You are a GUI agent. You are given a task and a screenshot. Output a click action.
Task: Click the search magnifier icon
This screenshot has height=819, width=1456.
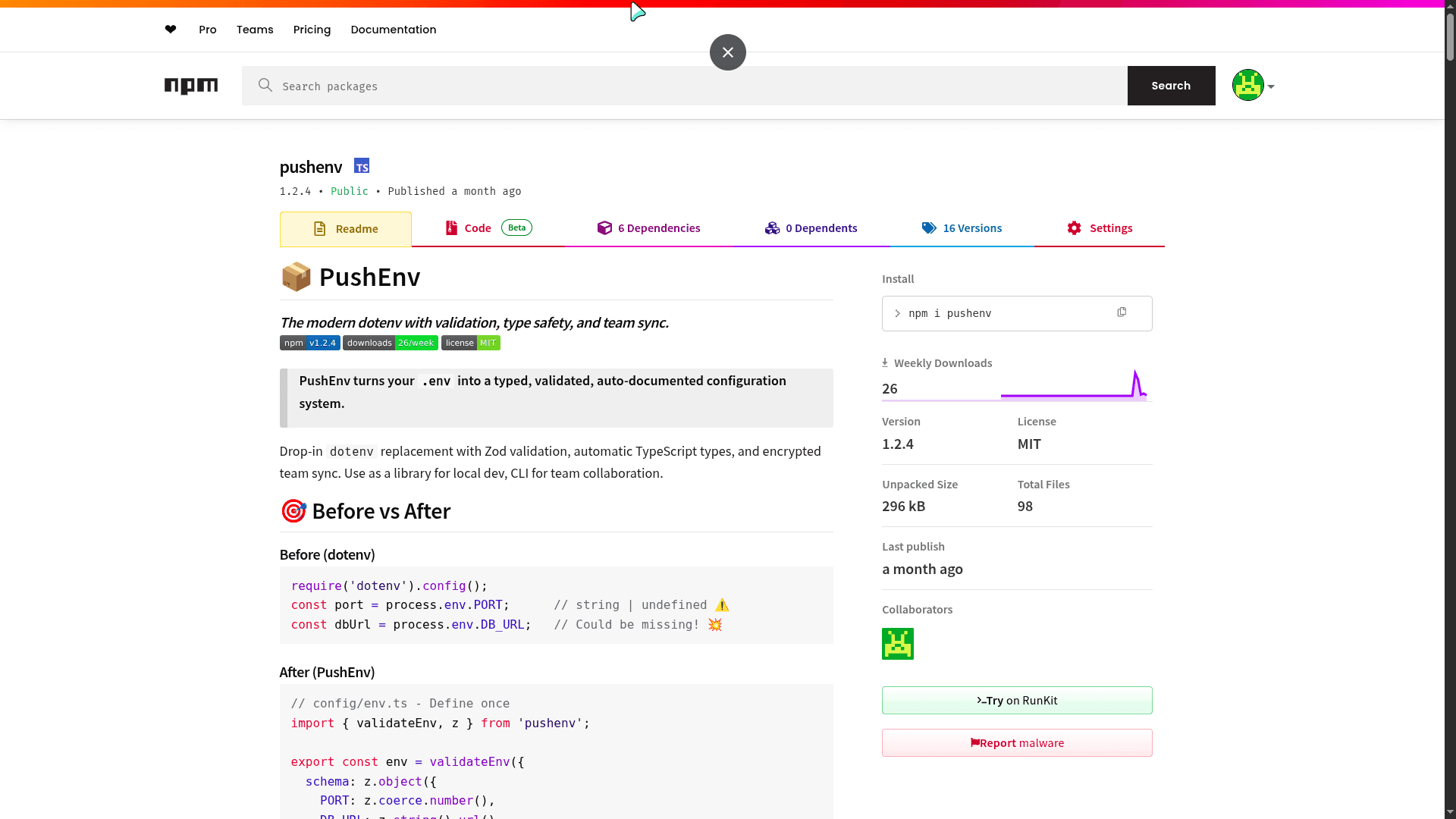(x=264, y=86)
